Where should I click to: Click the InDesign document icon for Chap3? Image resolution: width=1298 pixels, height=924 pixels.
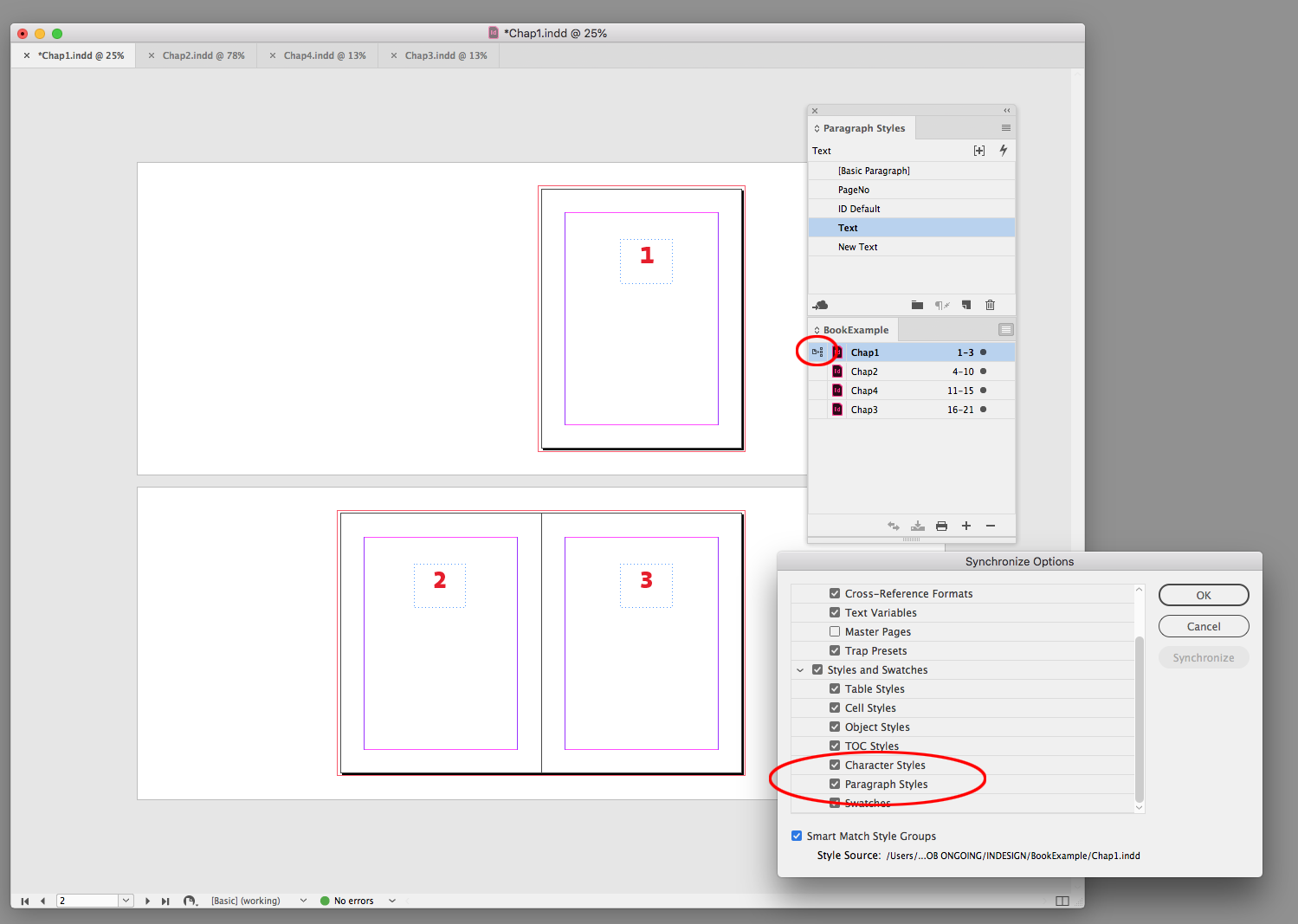(837, 410)
